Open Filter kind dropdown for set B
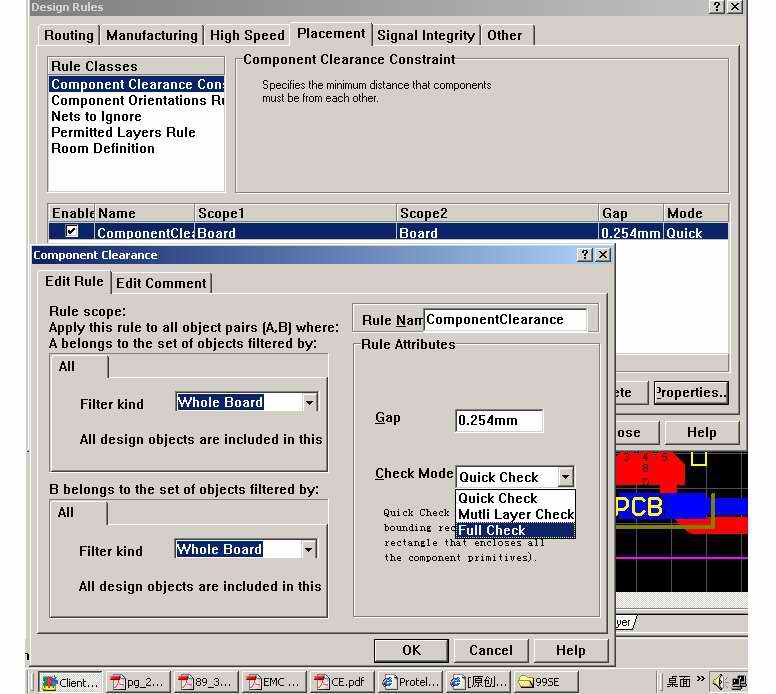This screenshot has width=776, height=694. click(x=308, y=549)
